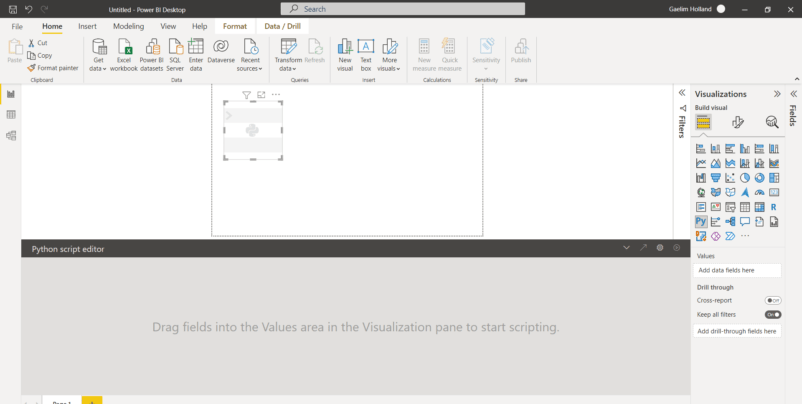Select the Power Automate visual
Viewport: 802px width, 404px height.
730,236
